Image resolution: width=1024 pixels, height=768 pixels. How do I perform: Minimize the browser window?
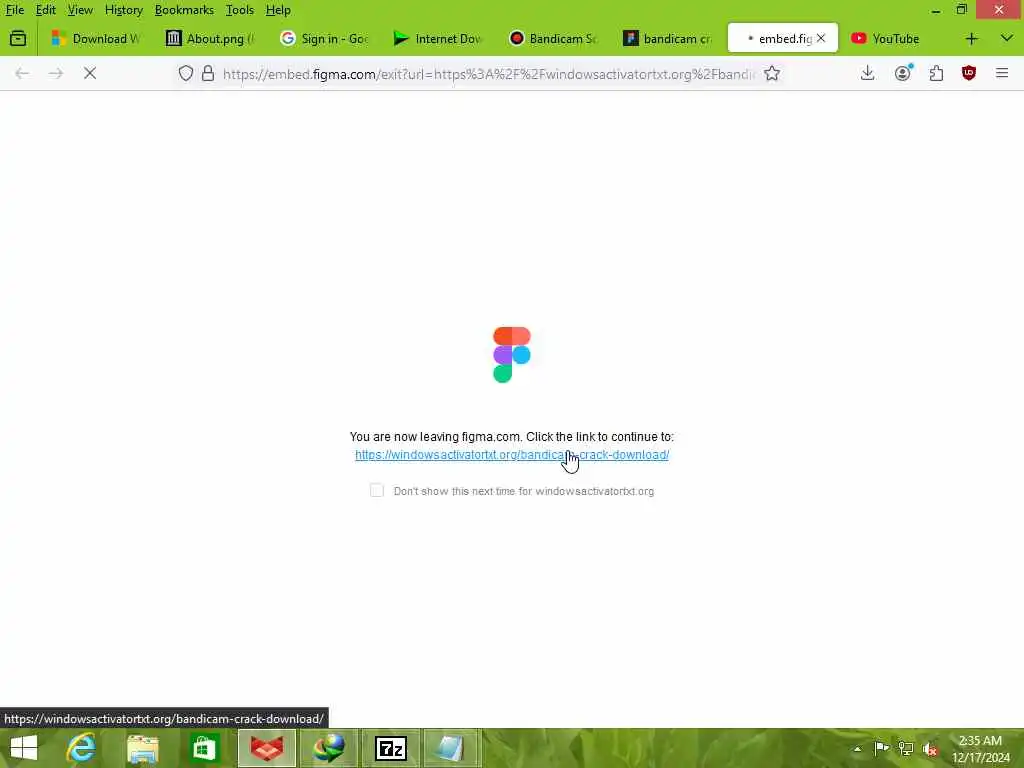tap(936, 10)
